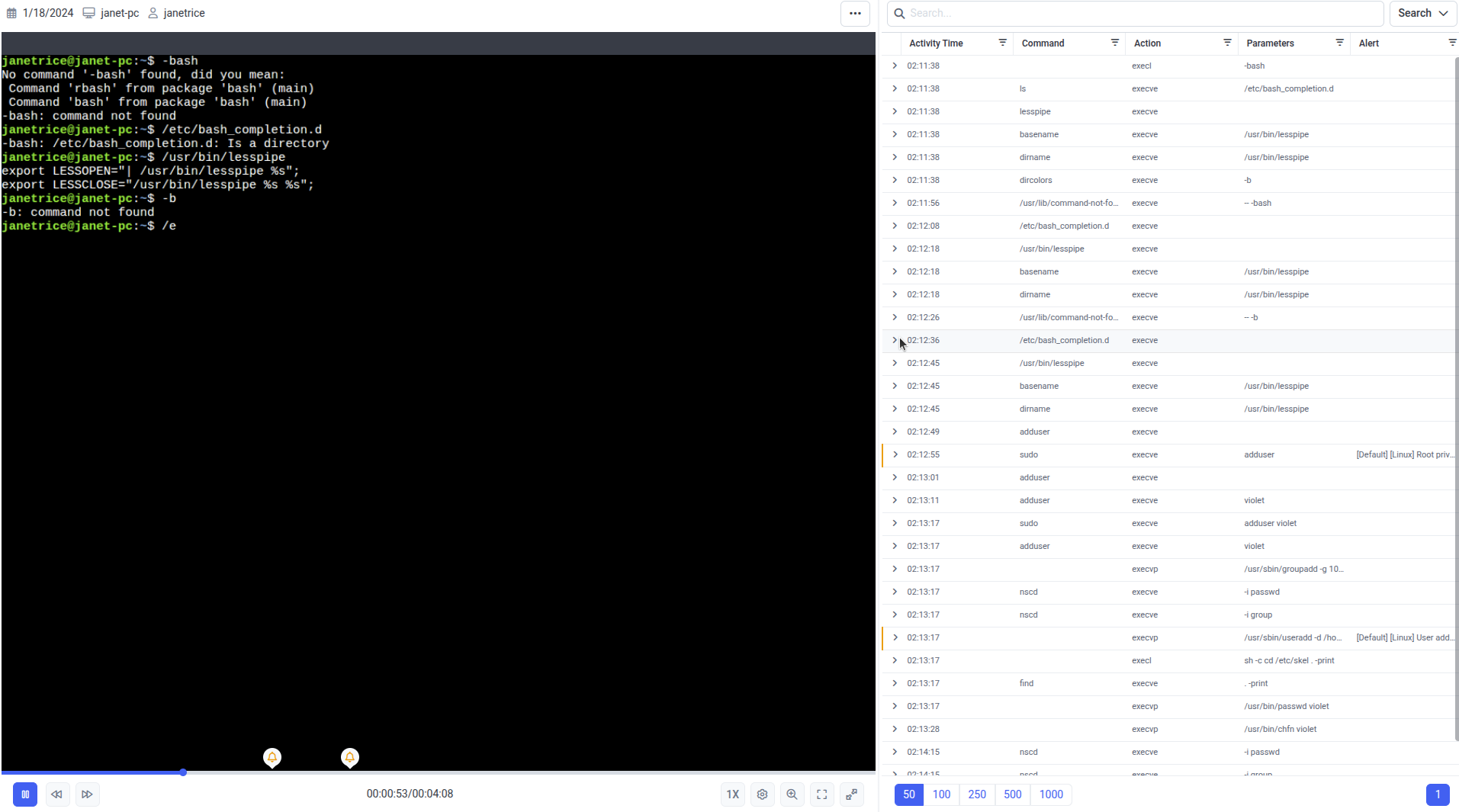Click the fast-forward playback button
This screenshot has width=1459, height=812.
tap(88, 794)
